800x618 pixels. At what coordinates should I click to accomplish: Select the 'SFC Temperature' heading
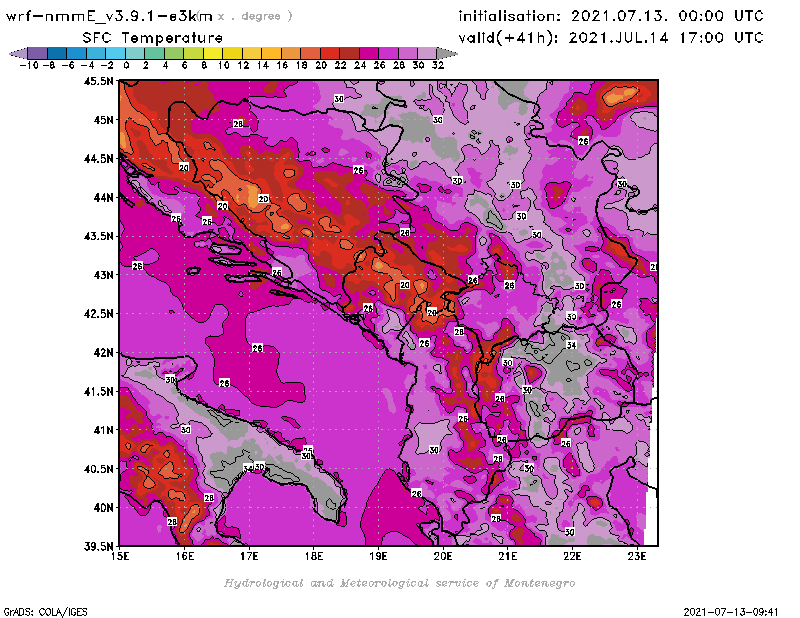(153, 38)
